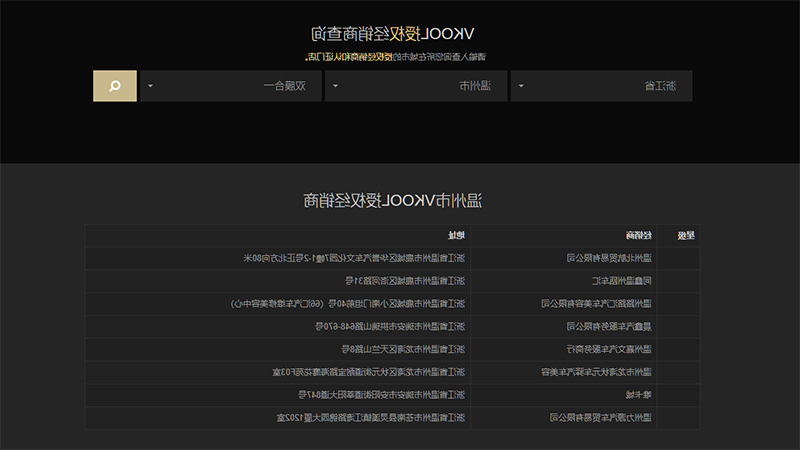
Task: Click the address mentioning 66汇汽车维修美容中心
Action: coord(348,304)
